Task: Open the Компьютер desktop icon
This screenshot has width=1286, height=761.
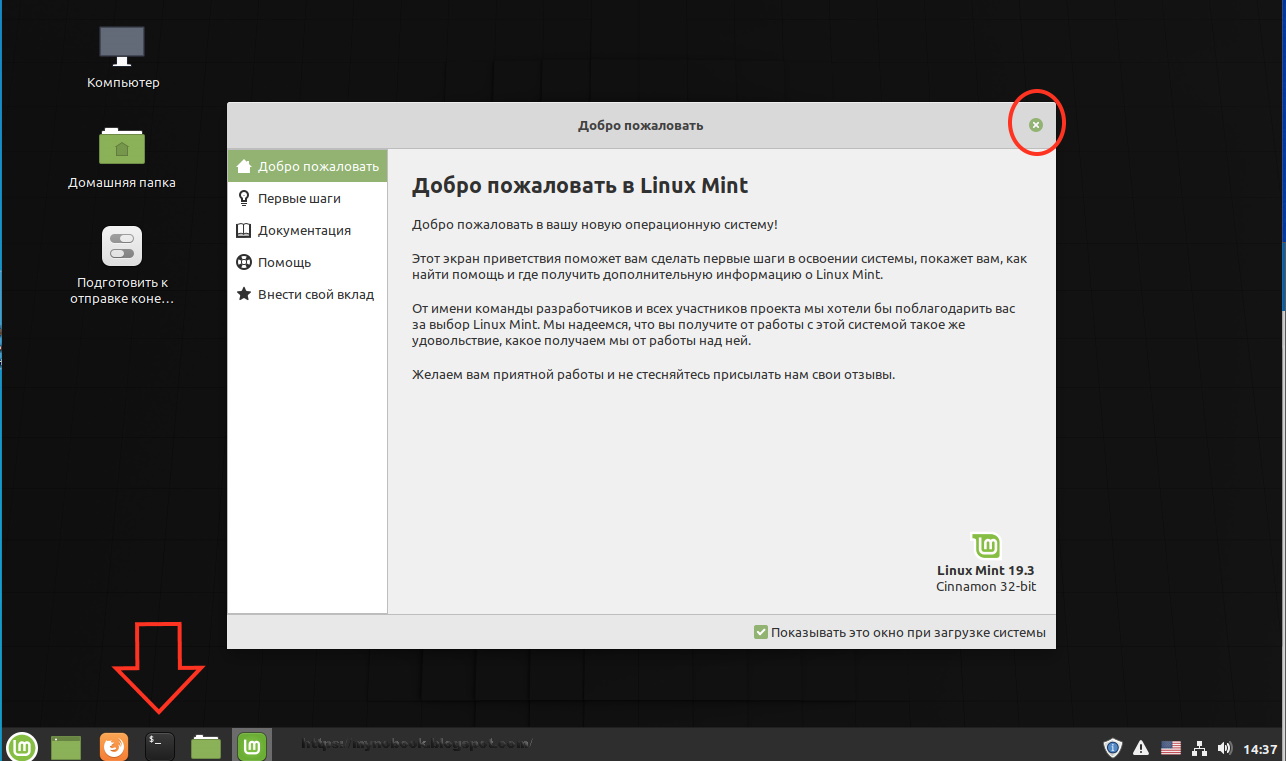Action: 122,57
